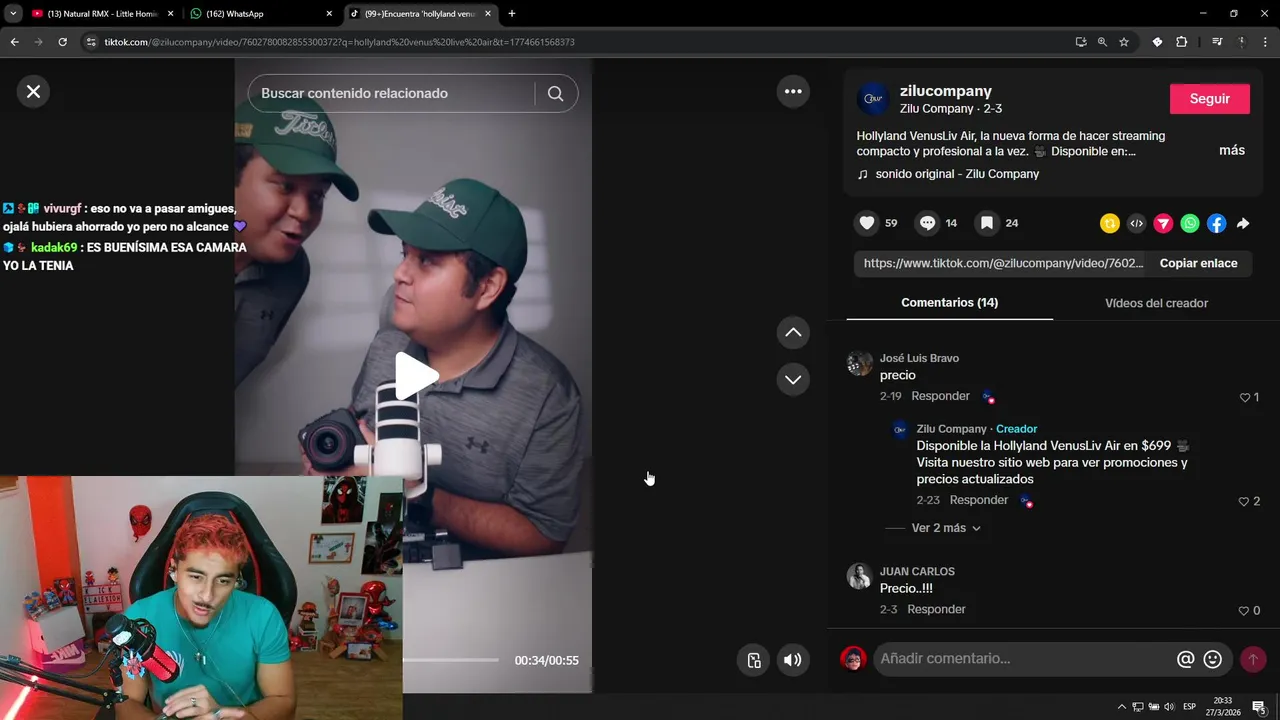Reply to José Luis Bravo's comment
Viewport: 1280px width, 720px height.
pos(940,396)
